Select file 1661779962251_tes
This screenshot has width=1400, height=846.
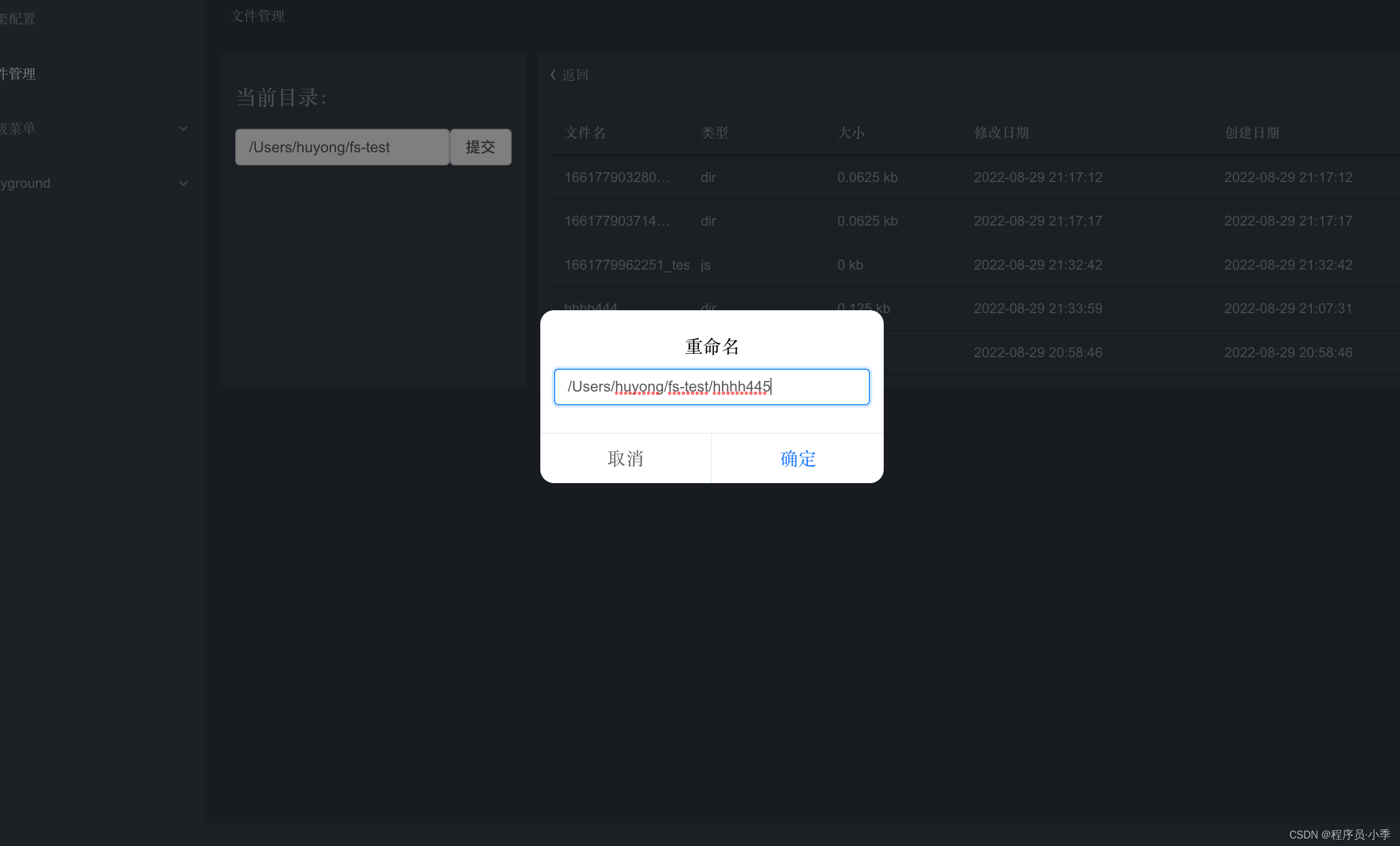click(627, 265)
